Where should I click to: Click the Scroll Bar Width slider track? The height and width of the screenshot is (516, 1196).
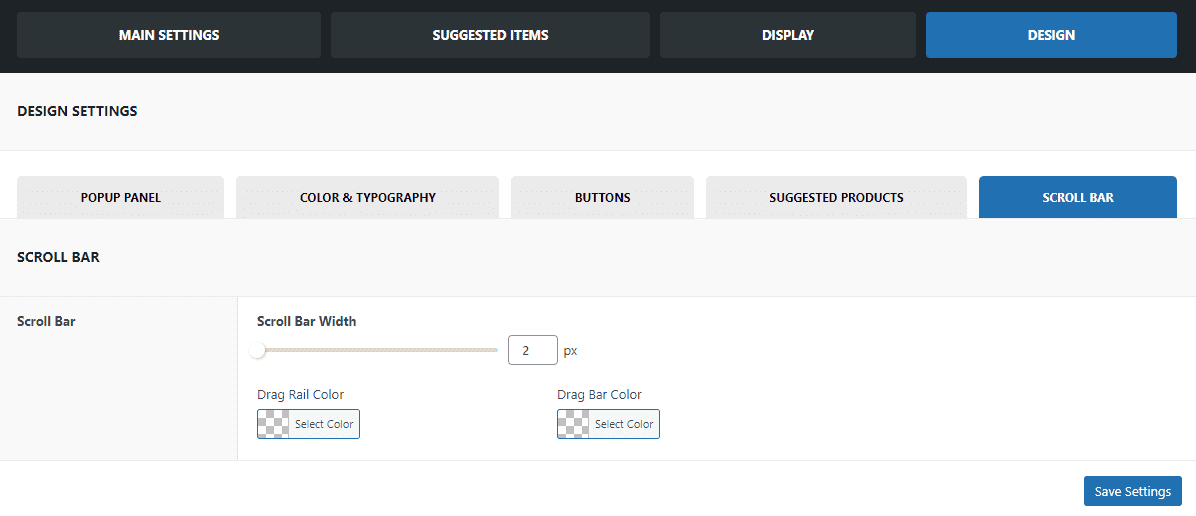point(378,350)
